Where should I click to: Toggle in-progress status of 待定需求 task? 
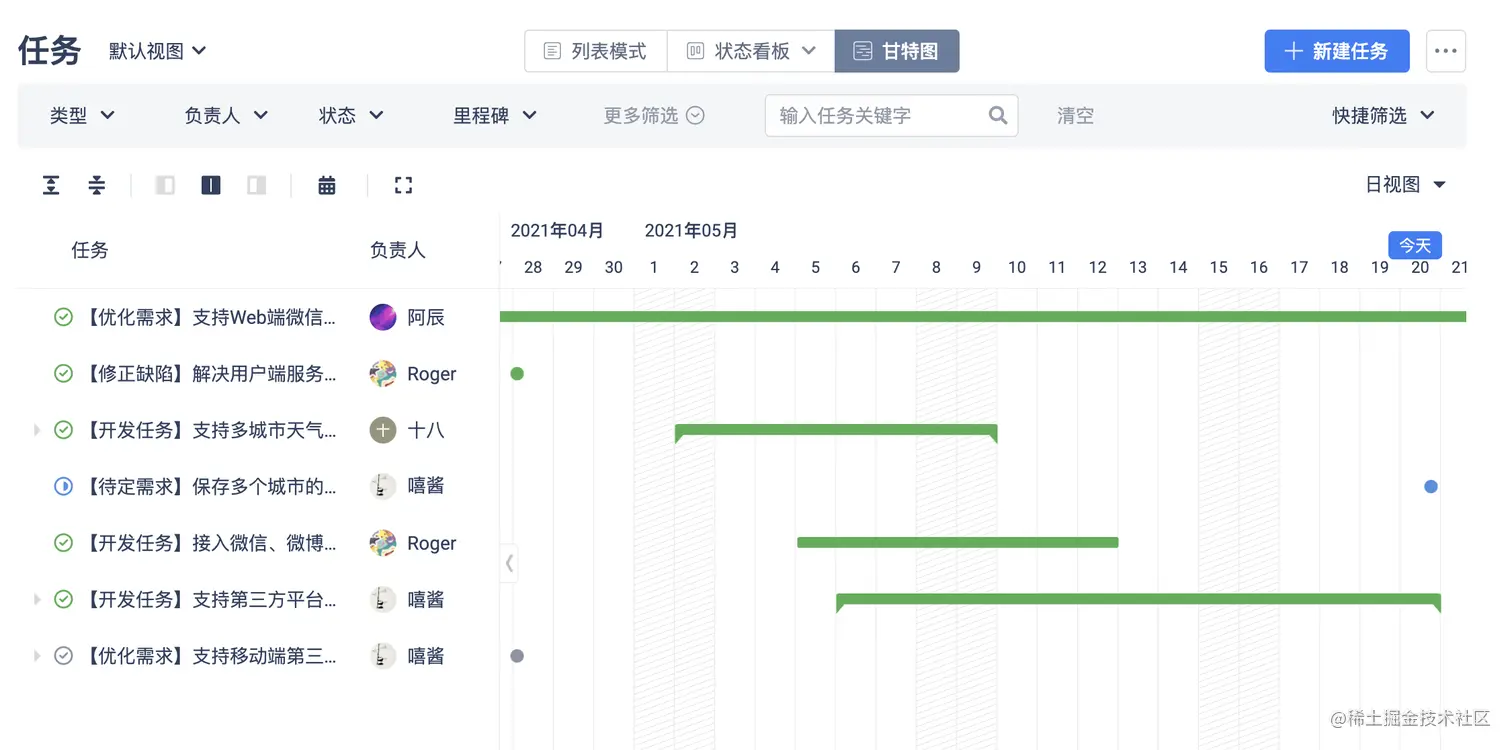(63, 486)
